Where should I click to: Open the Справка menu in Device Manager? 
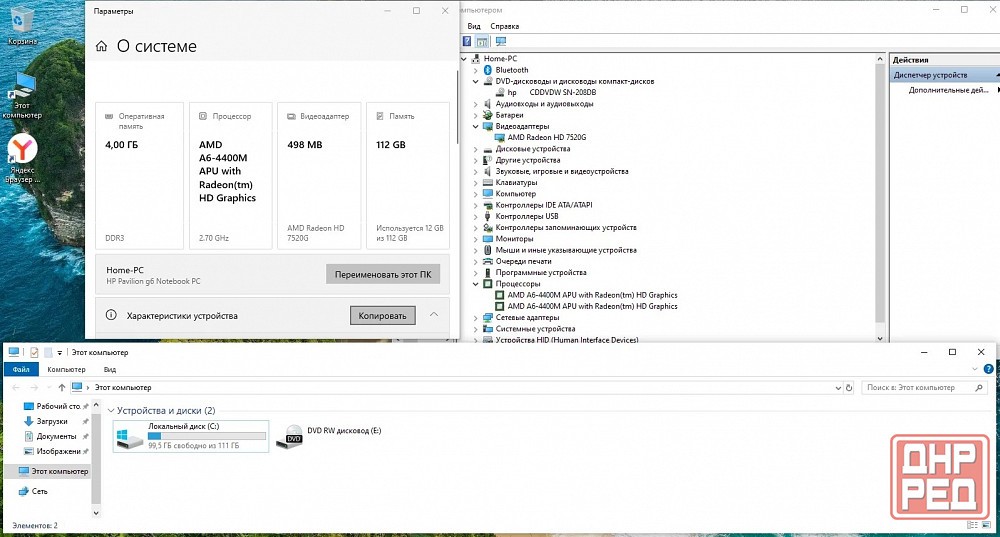tap(505, 25)
